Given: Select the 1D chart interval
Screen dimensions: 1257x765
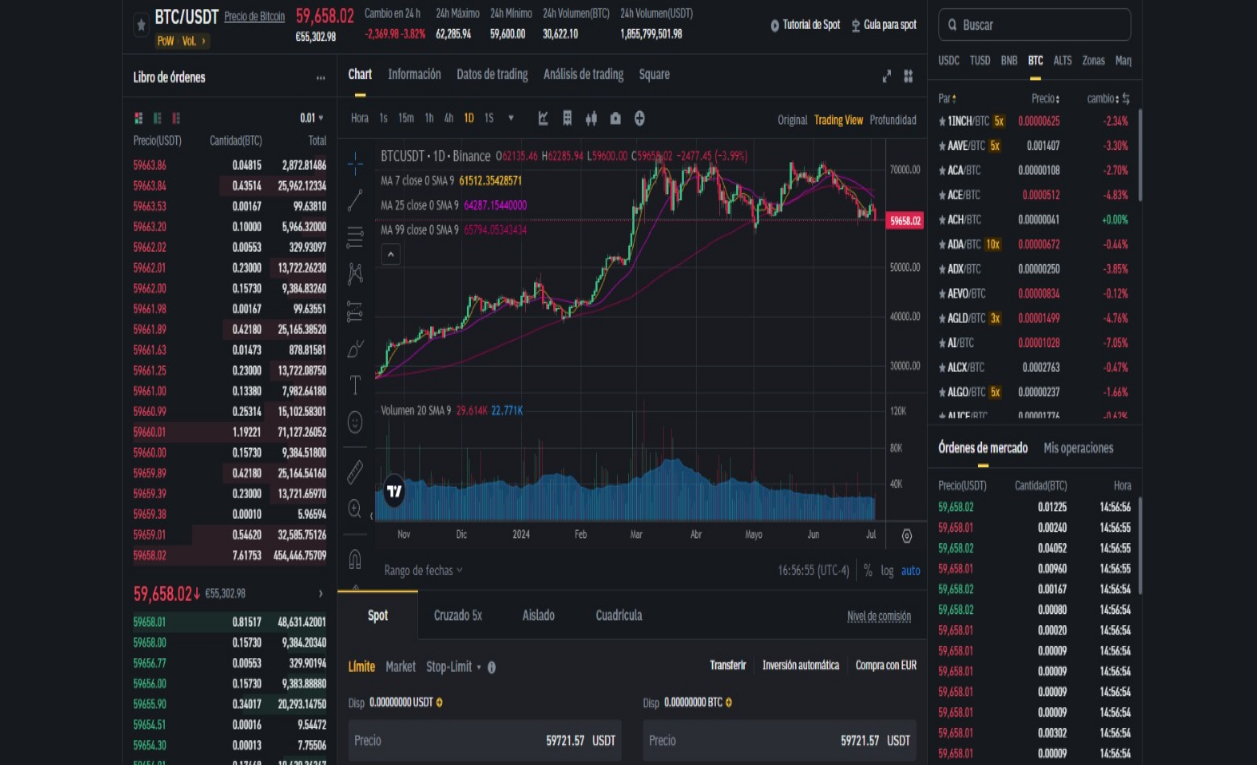Looking at the screenshot, I should [469, 118].
